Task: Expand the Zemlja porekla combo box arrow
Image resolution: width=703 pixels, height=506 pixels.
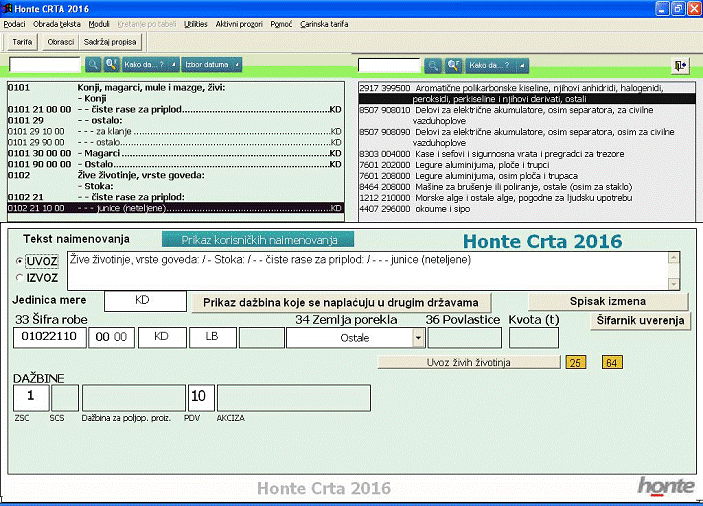Action: pos(418,337)
